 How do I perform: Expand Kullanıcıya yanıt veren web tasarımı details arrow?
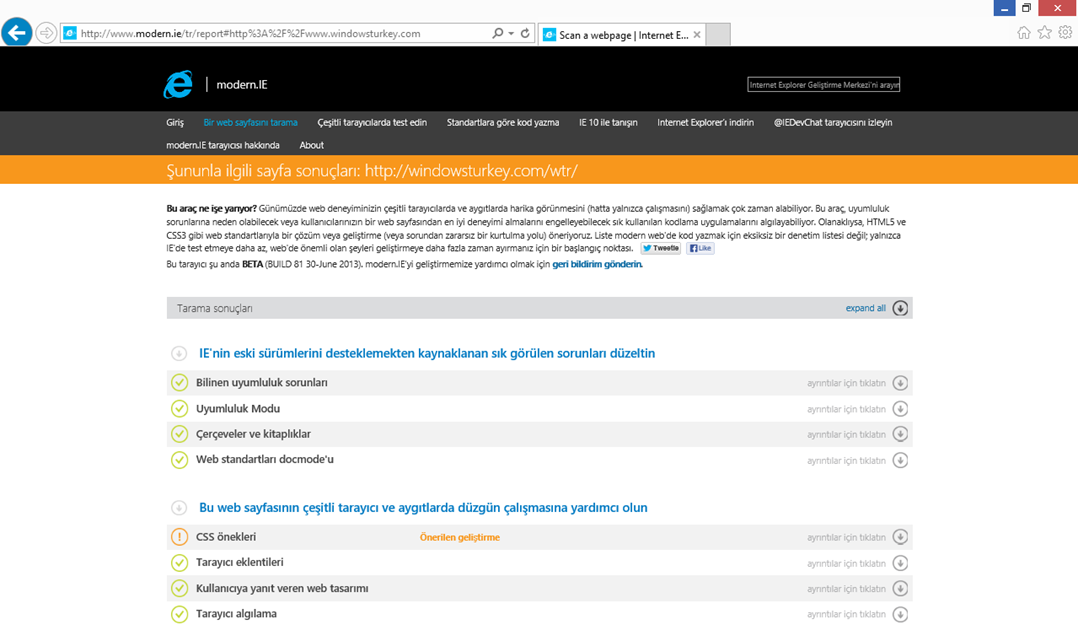900,588
